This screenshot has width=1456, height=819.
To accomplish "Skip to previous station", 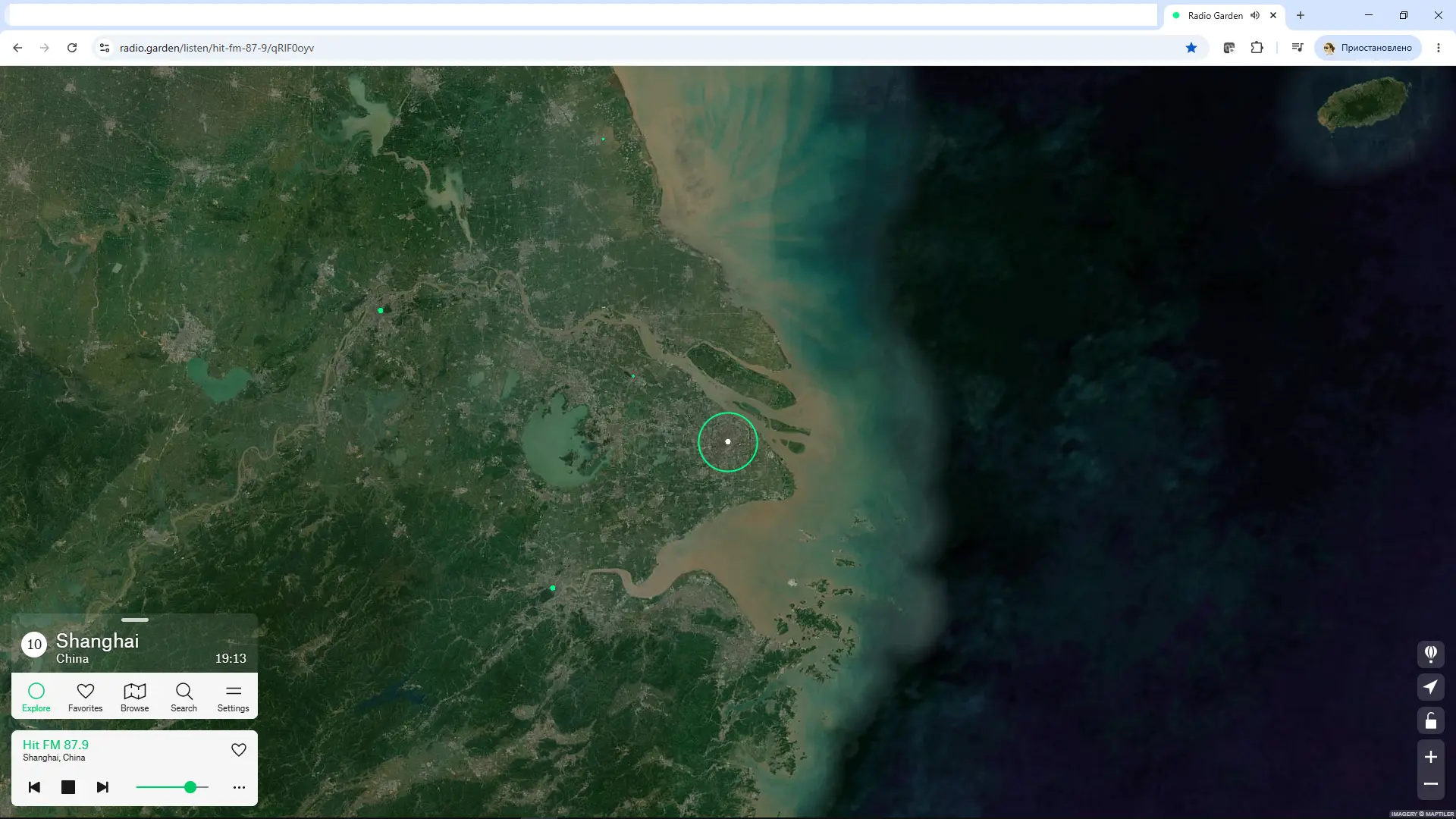I will tap(34, 787).
